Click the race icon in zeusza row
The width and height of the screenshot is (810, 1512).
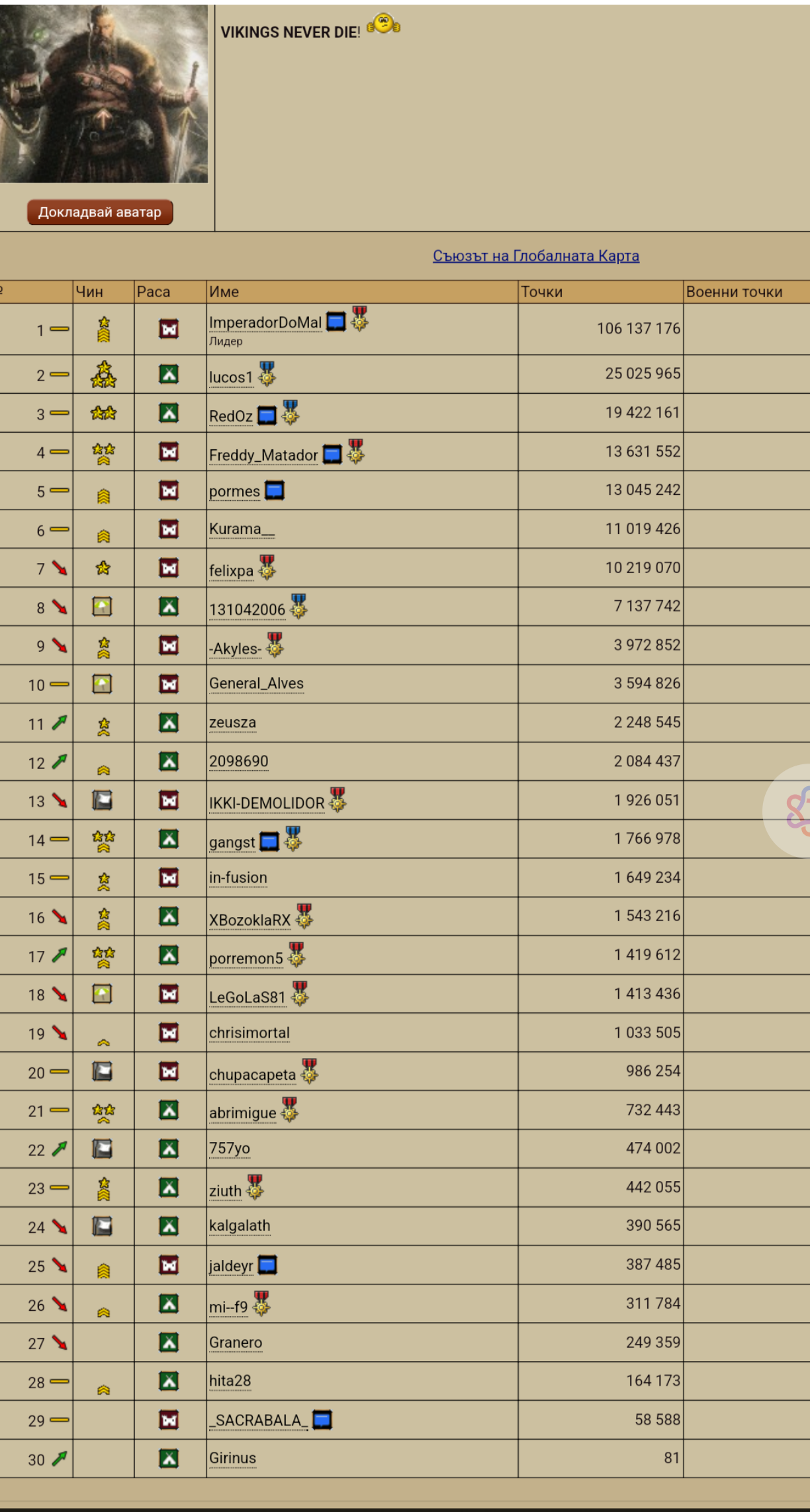[x=169, y=723]
